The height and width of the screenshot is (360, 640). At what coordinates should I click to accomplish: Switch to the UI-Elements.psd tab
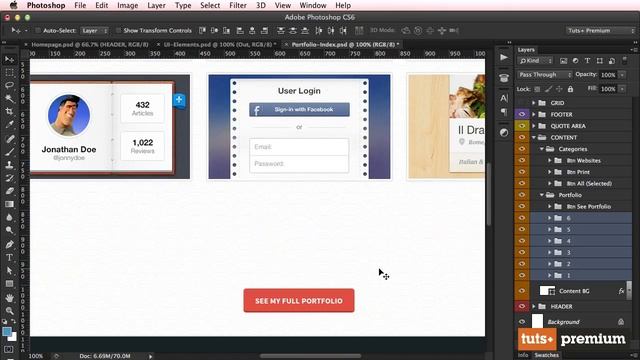point(220,44)
